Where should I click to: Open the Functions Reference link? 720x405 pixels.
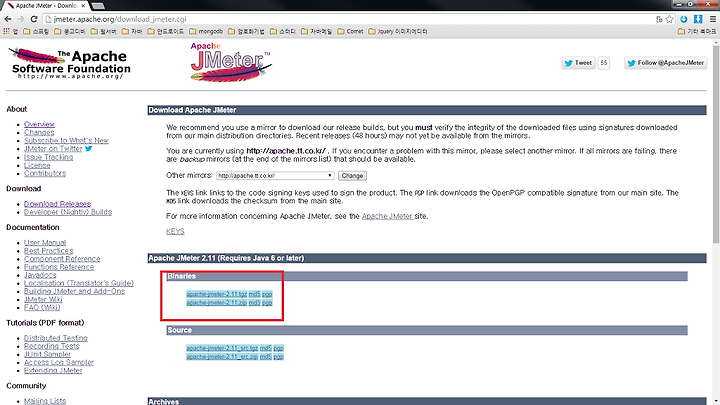click(x=59, y=267)
